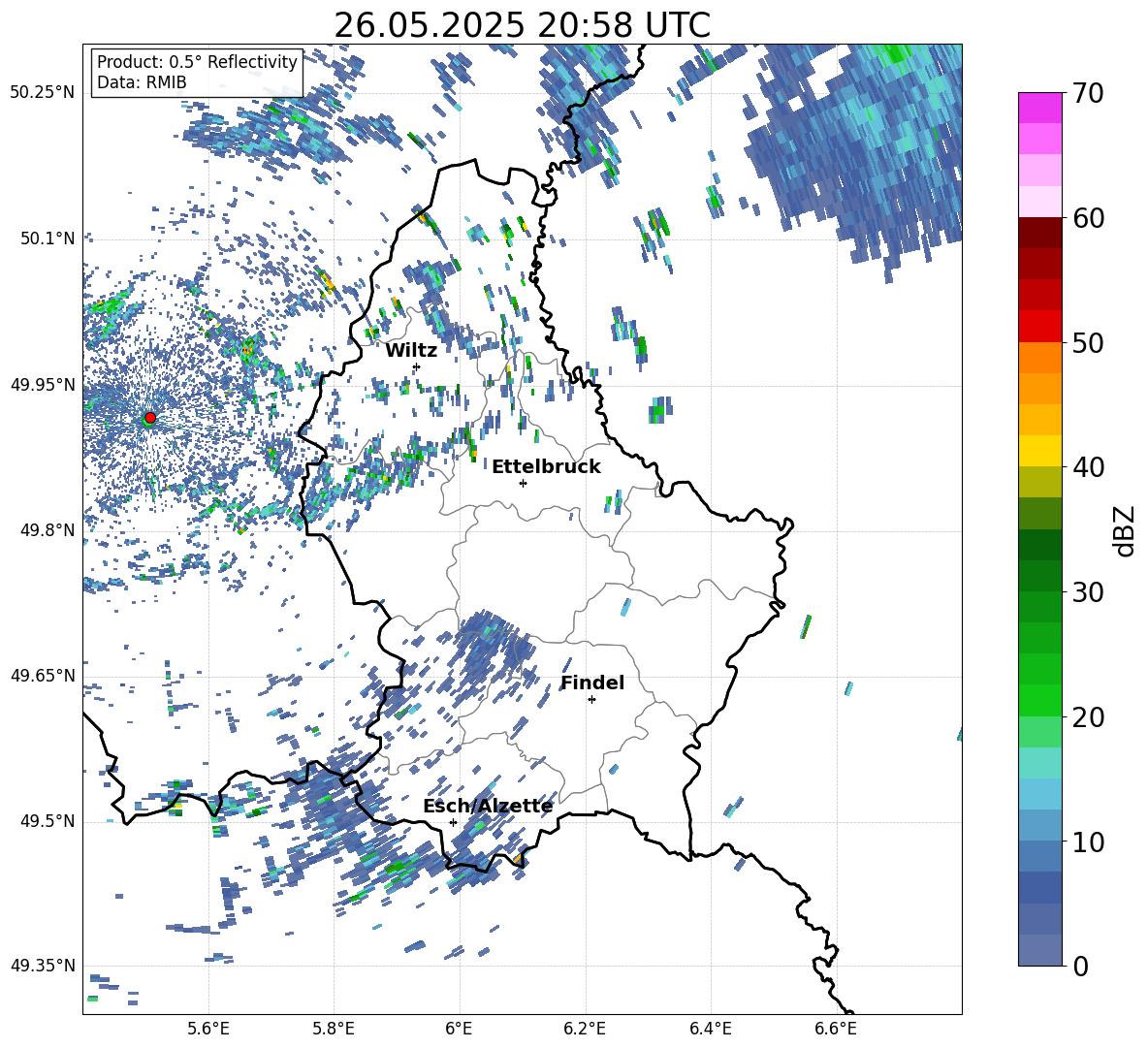Click the colorbar tick label 20
The width and height of the screenshot is (1148, 1048).
1088,717
